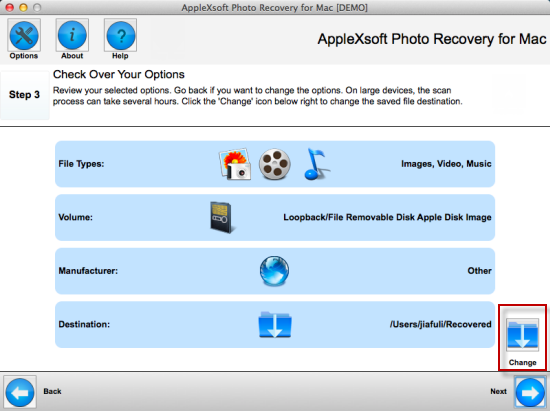Click the Video film reel icon
The image size is (550, 411).
[275, 164]
